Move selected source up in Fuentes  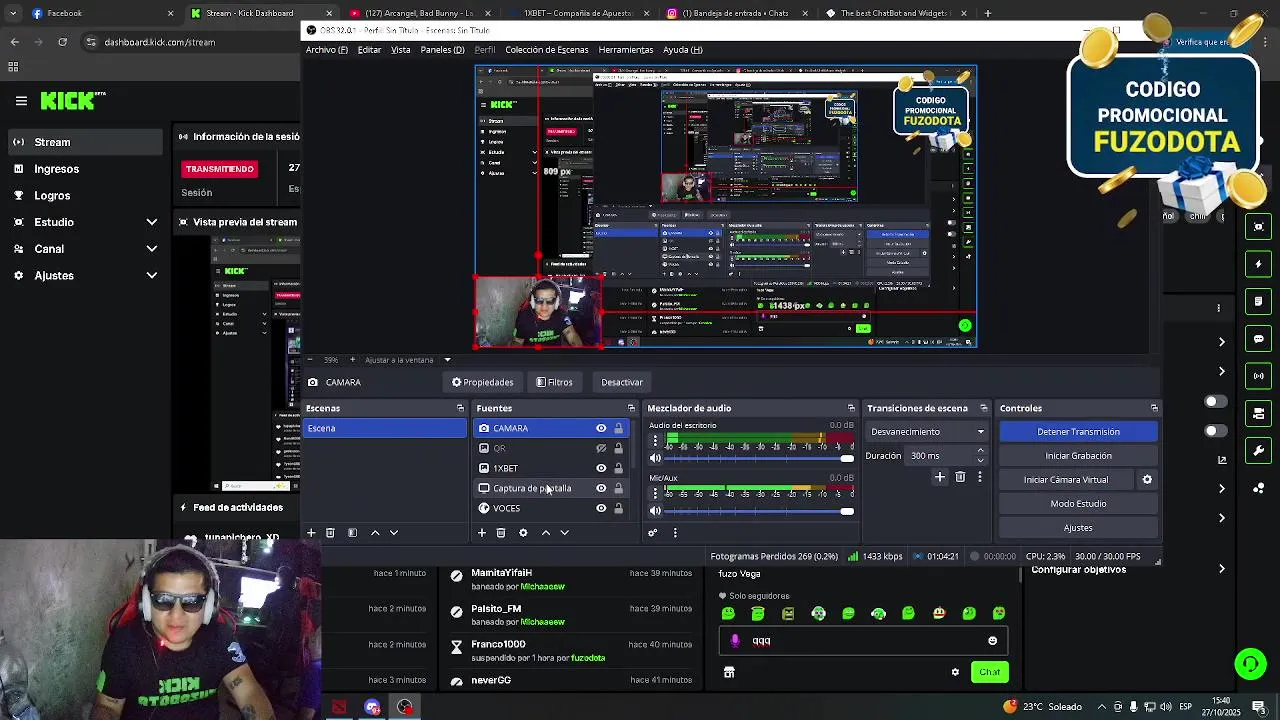[545, 533]
